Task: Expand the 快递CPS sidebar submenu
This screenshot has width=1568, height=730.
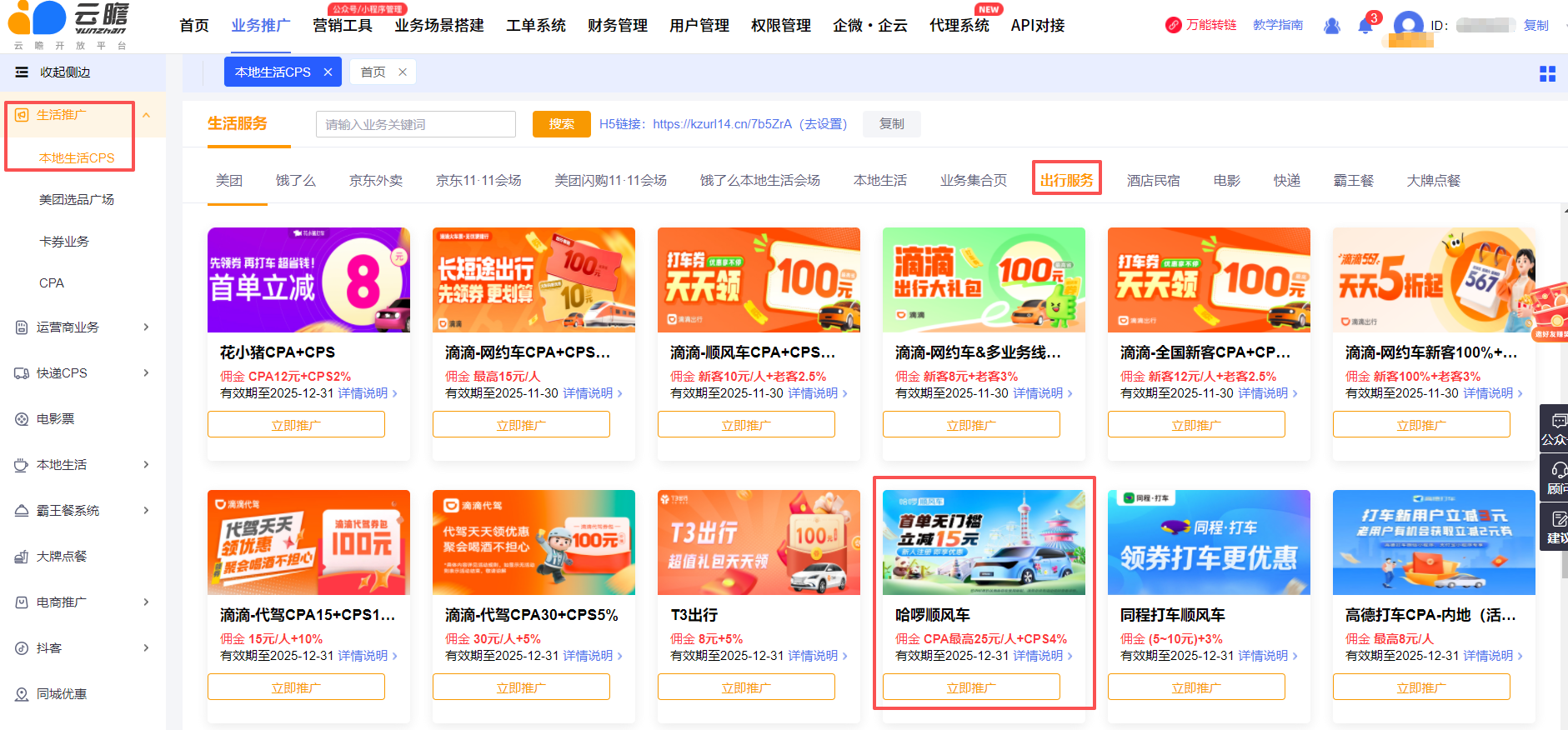Action: [x=146, y=373]
